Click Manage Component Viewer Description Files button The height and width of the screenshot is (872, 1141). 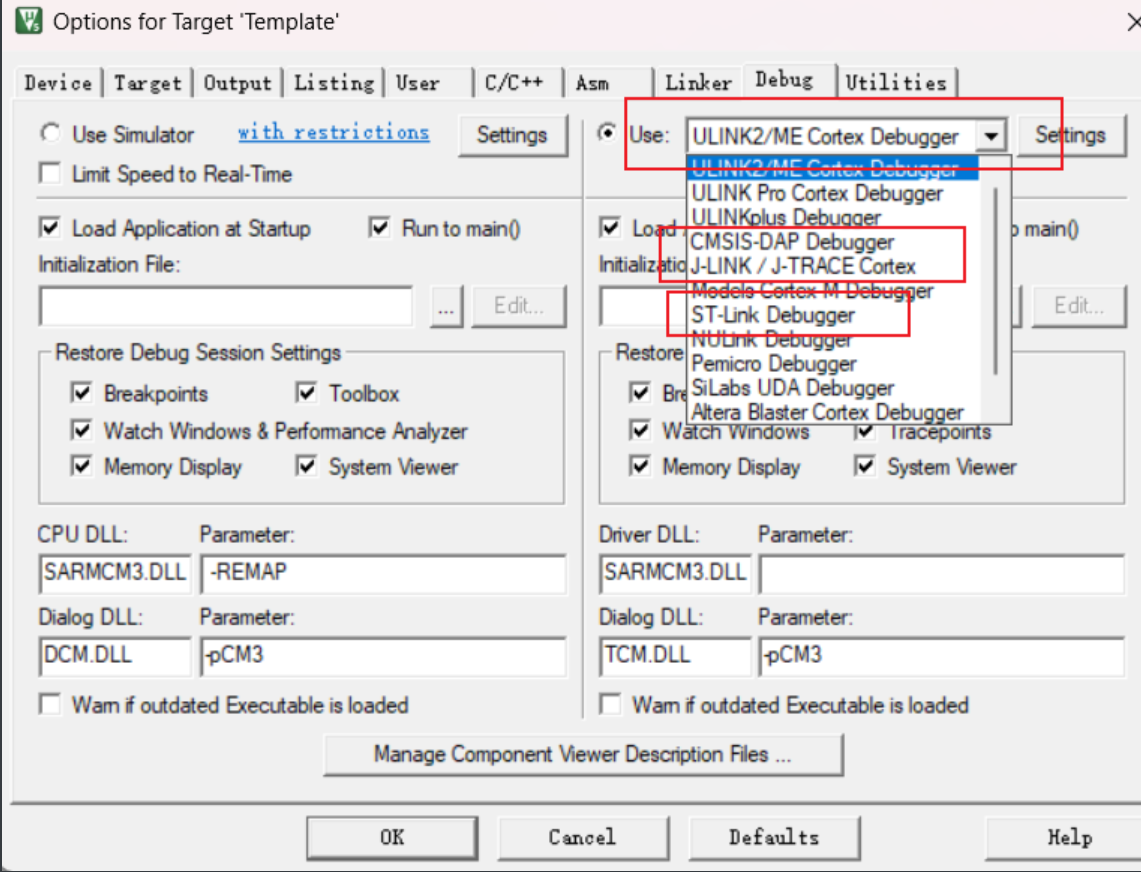click(x=584, y=754)
